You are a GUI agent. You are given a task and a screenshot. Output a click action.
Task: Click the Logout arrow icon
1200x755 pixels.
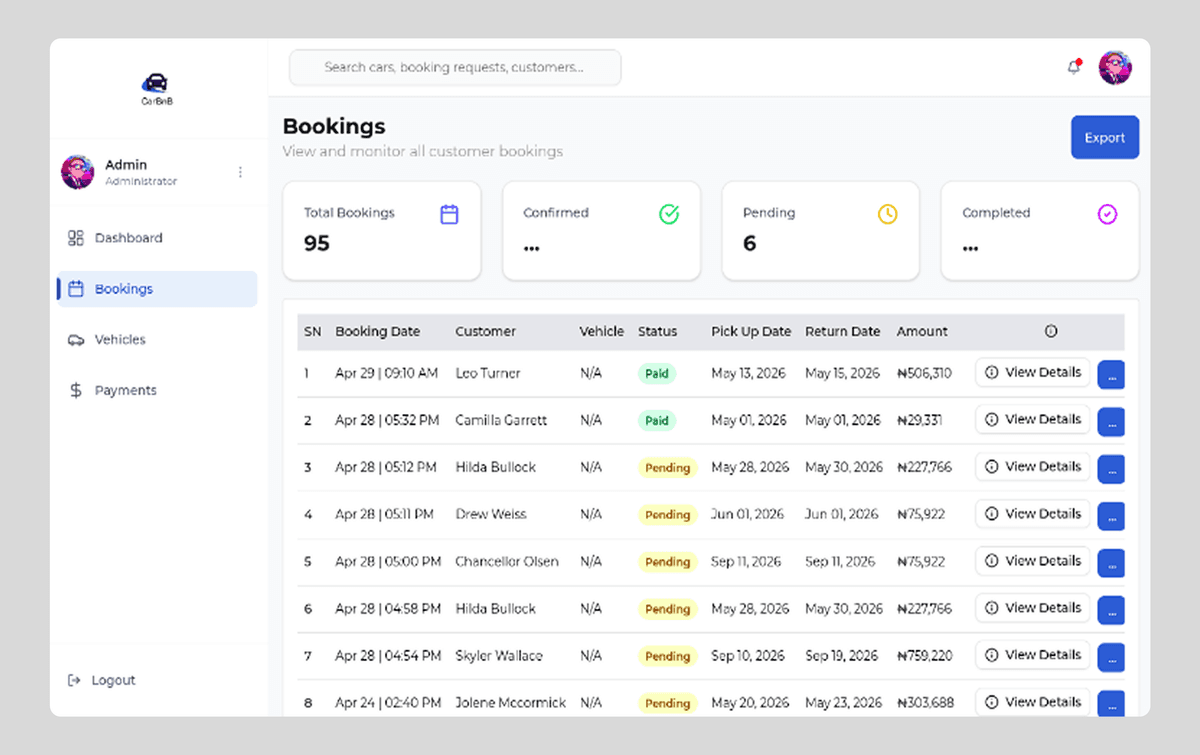coord(73,680)
